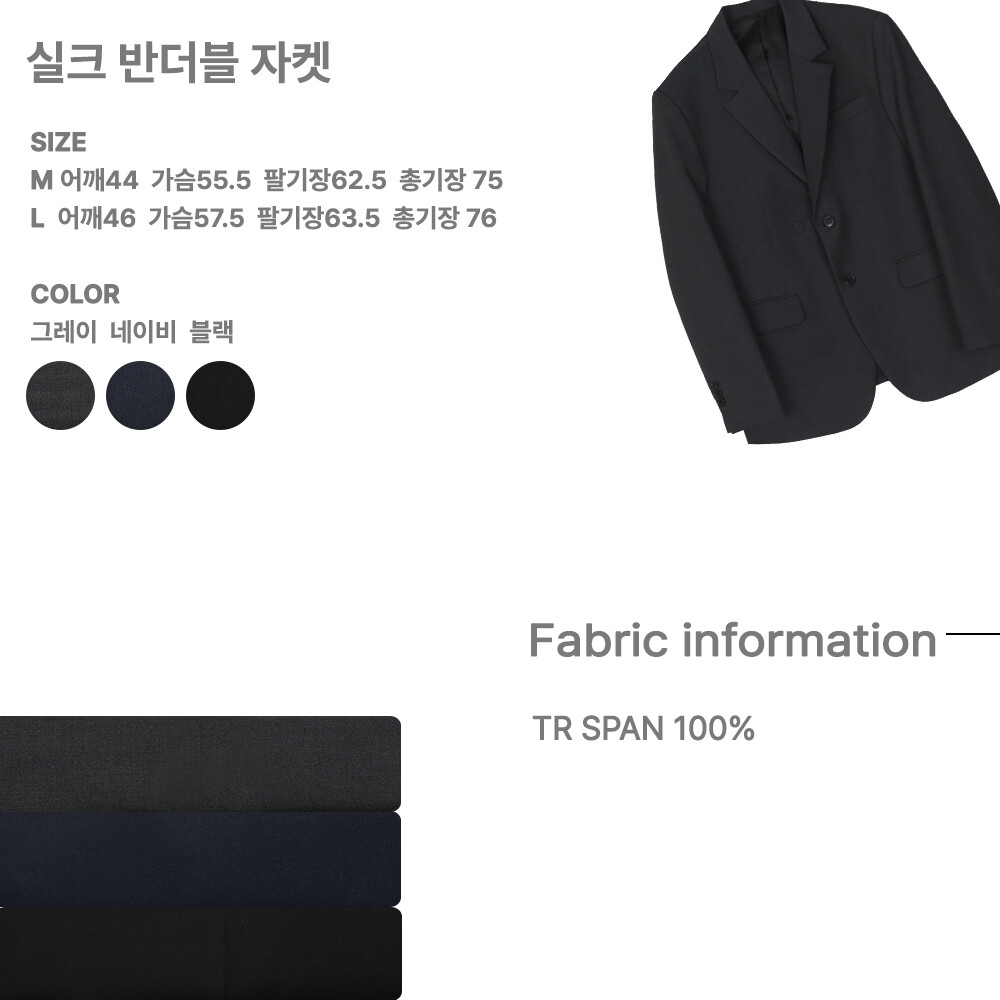Viewport: 1000px width, 1000px height.
Task: Click the 네이비 color label
Action: (143, 332)
